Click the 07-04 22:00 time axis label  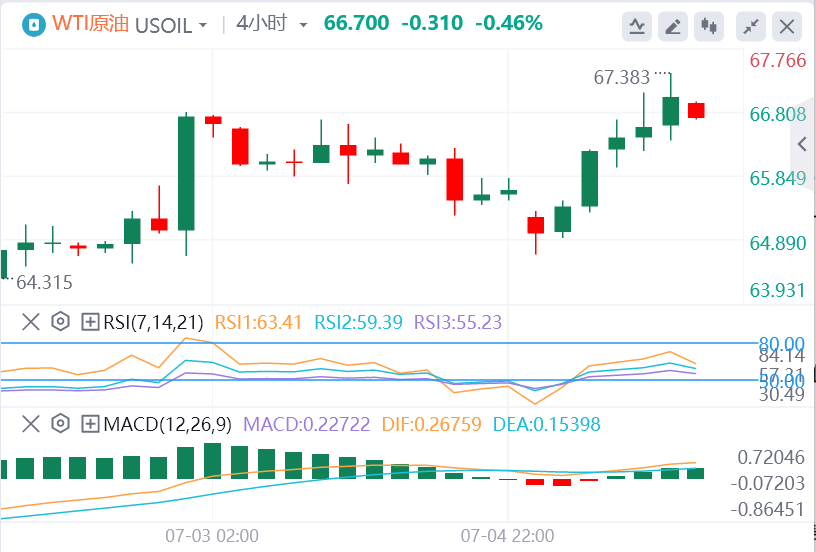[x=508, y=535]
